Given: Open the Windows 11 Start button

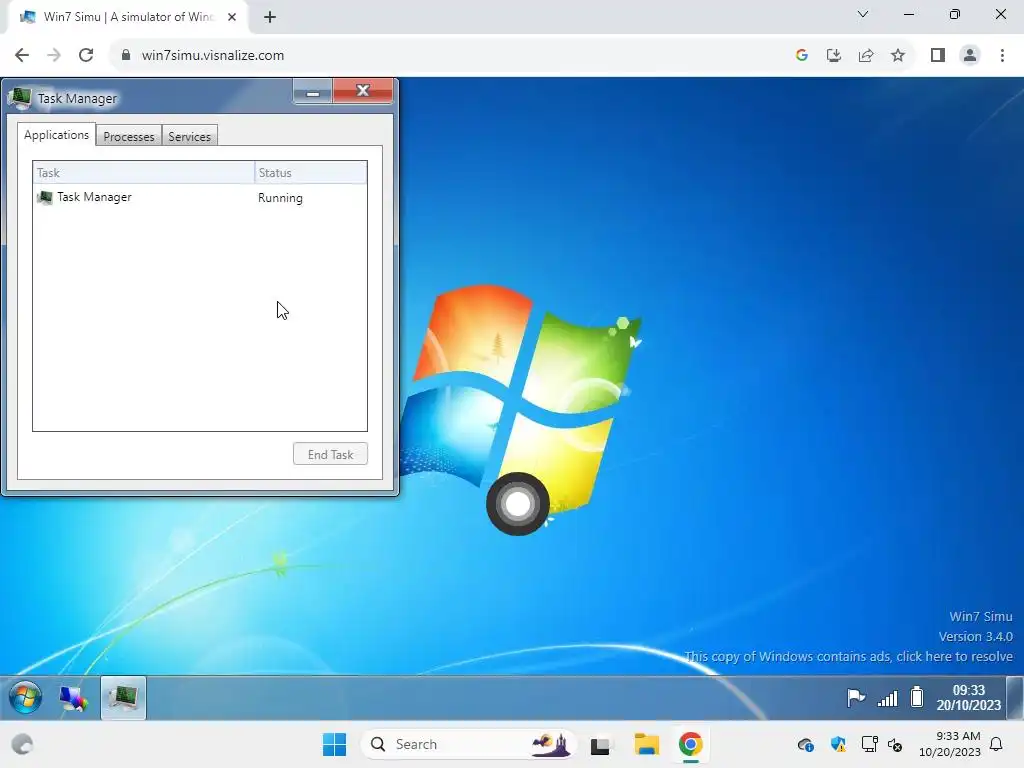Looking at the screenshot, I should (x=335, y=744).
